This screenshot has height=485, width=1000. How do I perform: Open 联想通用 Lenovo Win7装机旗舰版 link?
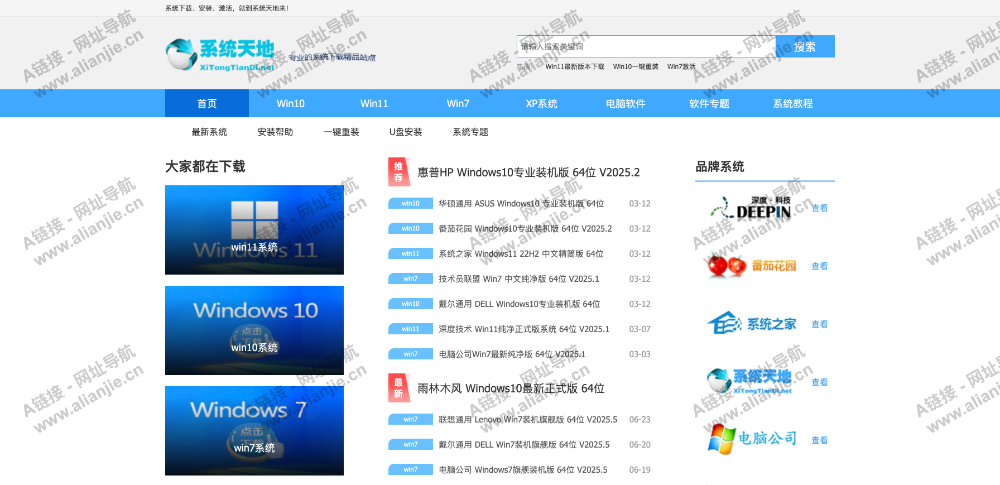[528, 419]
